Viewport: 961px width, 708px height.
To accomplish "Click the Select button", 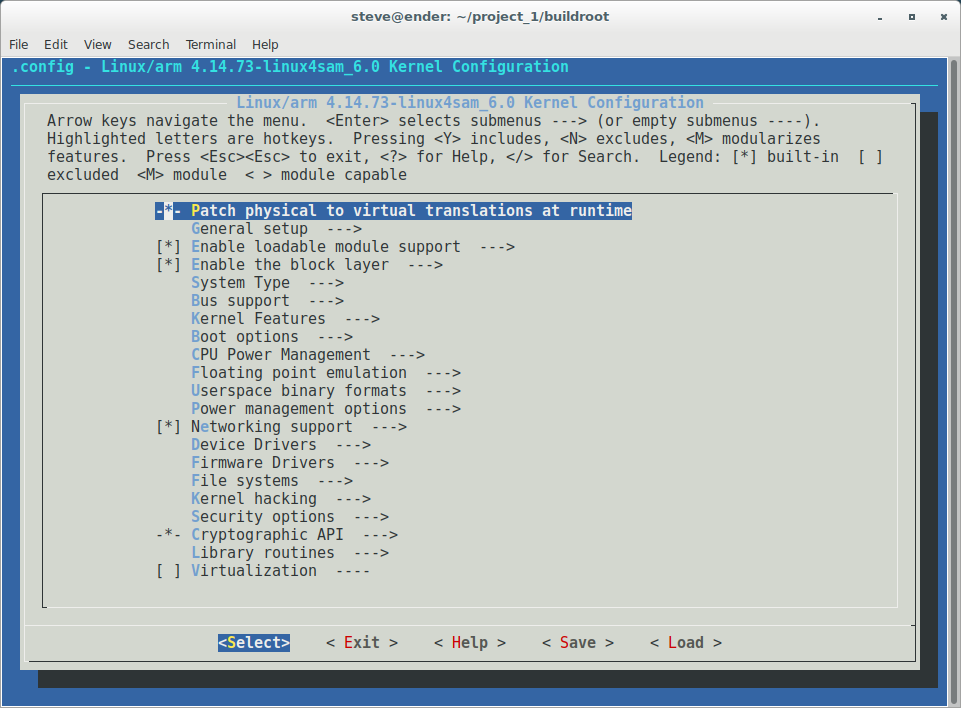I will (253, 642).
